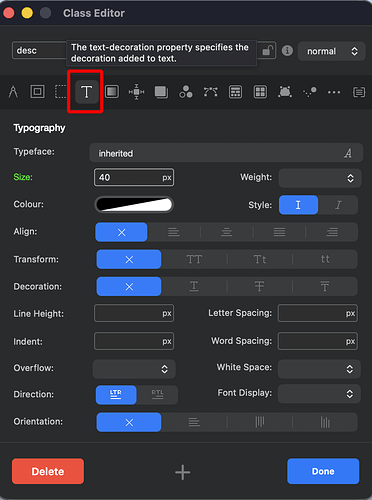372x500 pixels.
Task: Select normal upright Style option
Action: click(298, 205)
